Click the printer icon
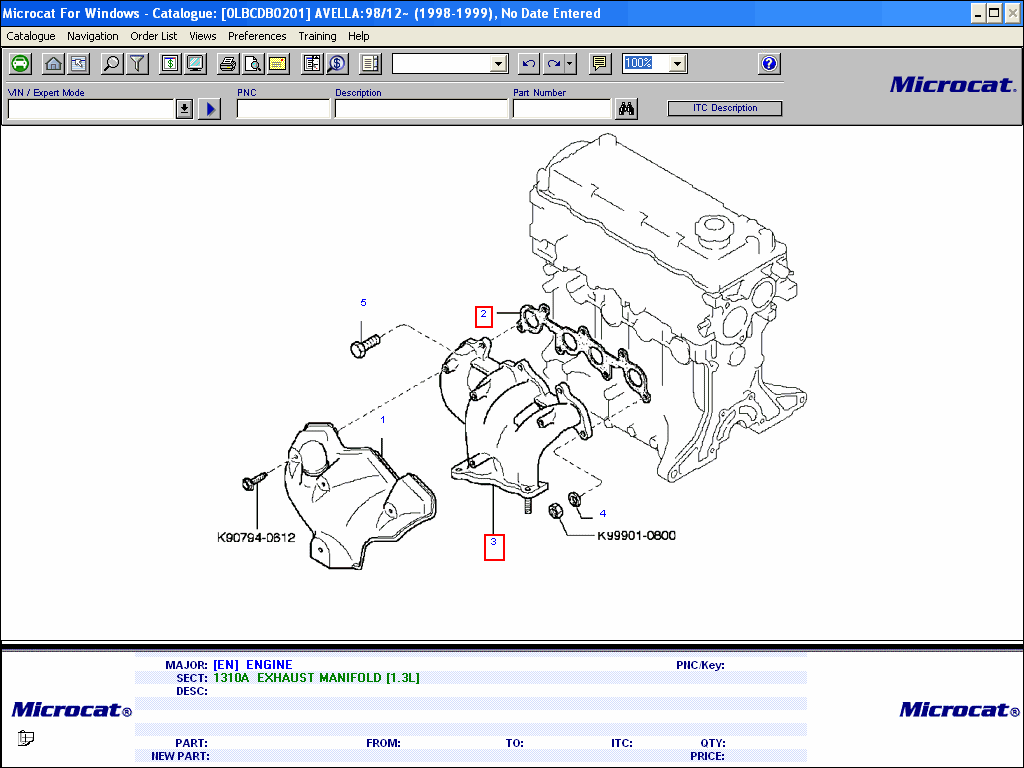 [x=227, y=63]
